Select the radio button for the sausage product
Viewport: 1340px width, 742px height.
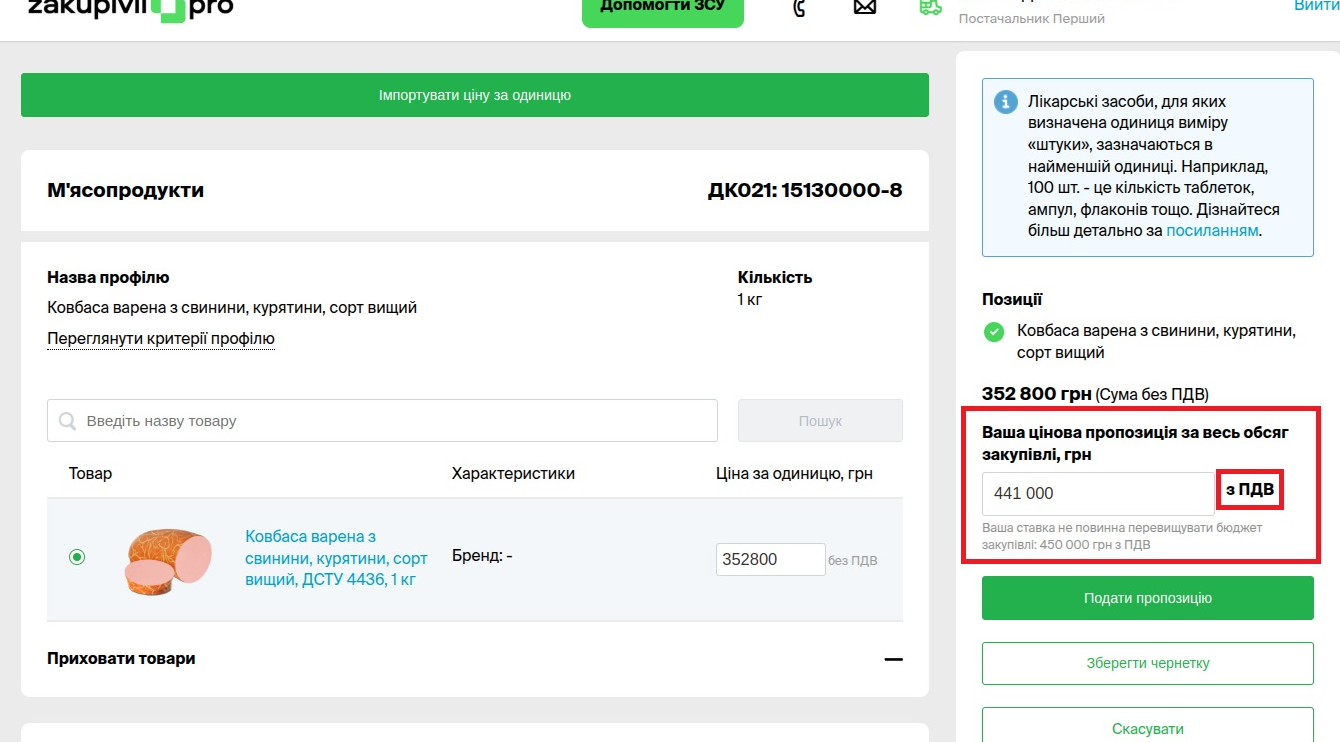click(x=77, y=557)
